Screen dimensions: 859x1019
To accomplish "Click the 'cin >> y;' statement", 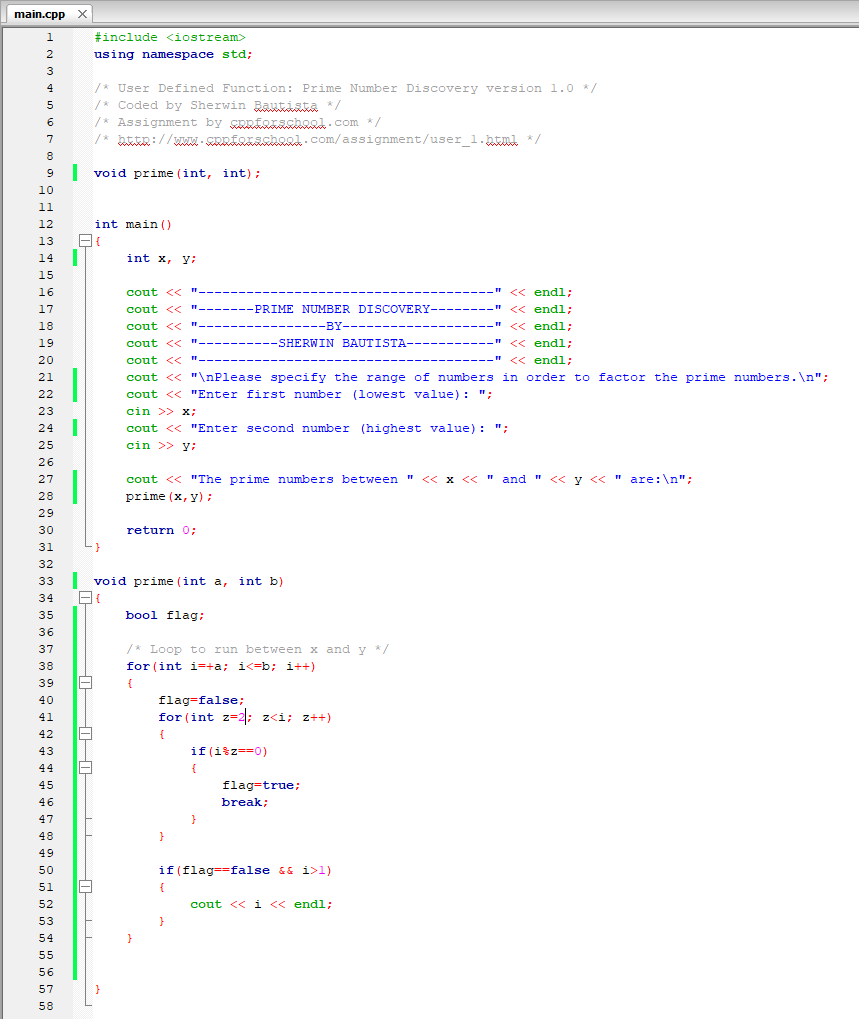I will click(x=161, y=445).
